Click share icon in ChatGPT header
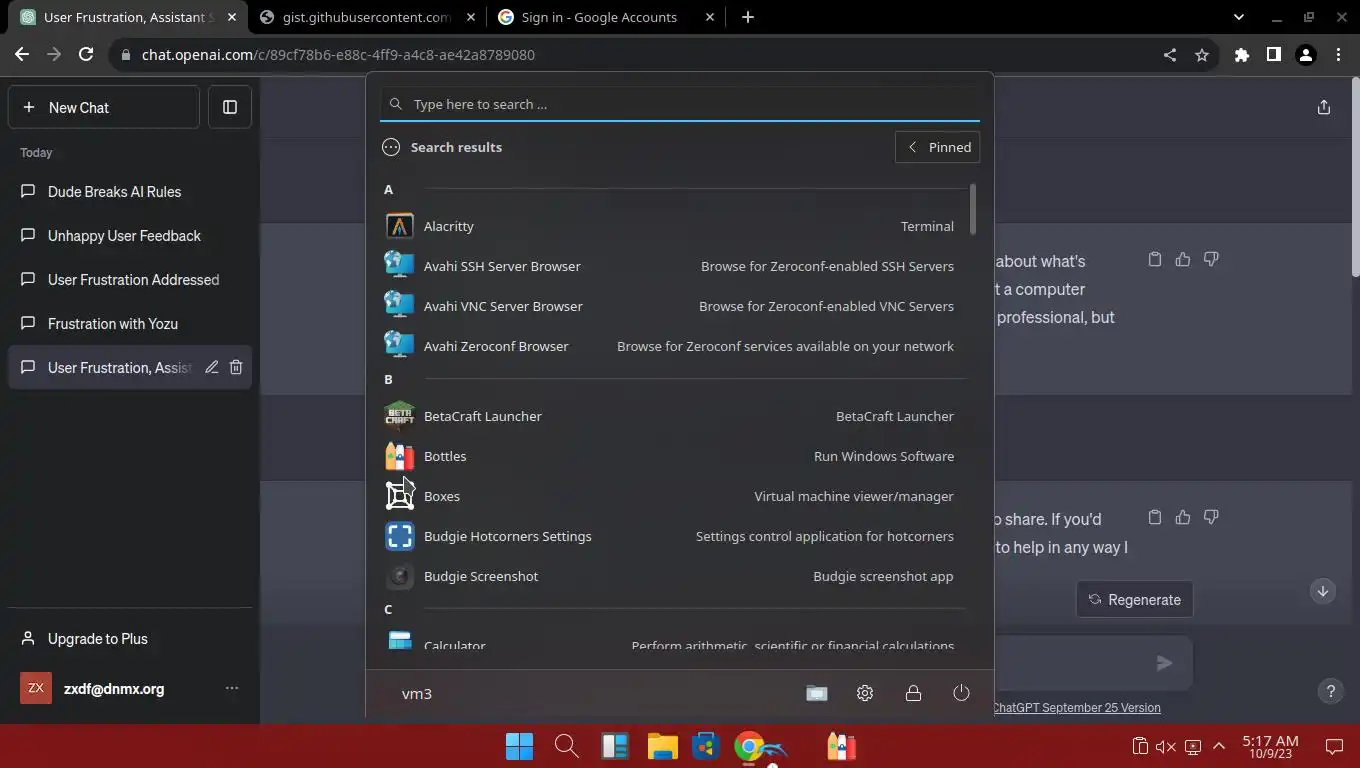Screen dimensions: 1360x768 pos(1324,107)
